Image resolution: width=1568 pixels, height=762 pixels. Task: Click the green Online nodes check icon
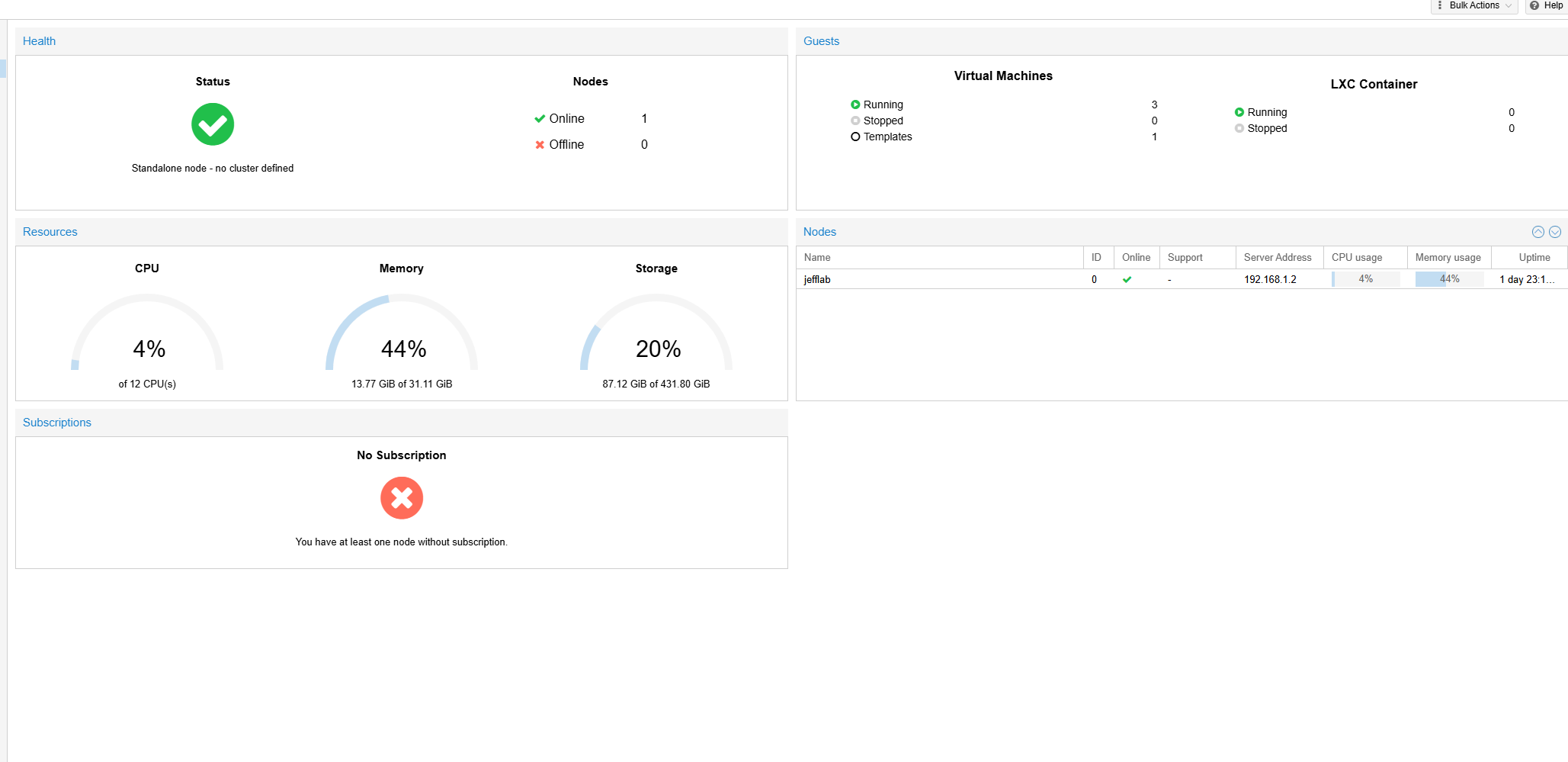pos(540,119)
